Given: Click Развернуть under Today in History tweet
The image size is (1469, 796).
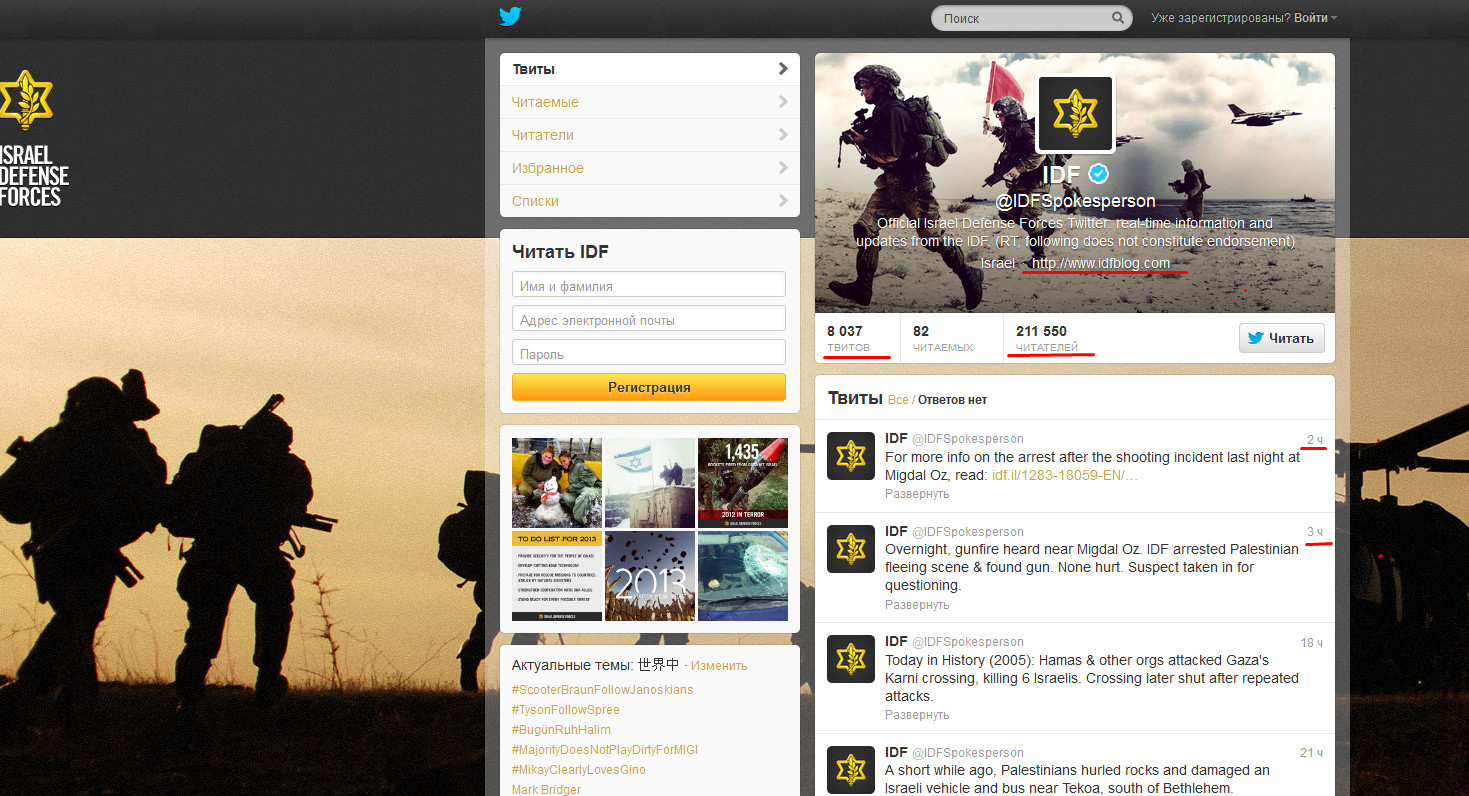Looking at the screenshot, I should (917, 715).
